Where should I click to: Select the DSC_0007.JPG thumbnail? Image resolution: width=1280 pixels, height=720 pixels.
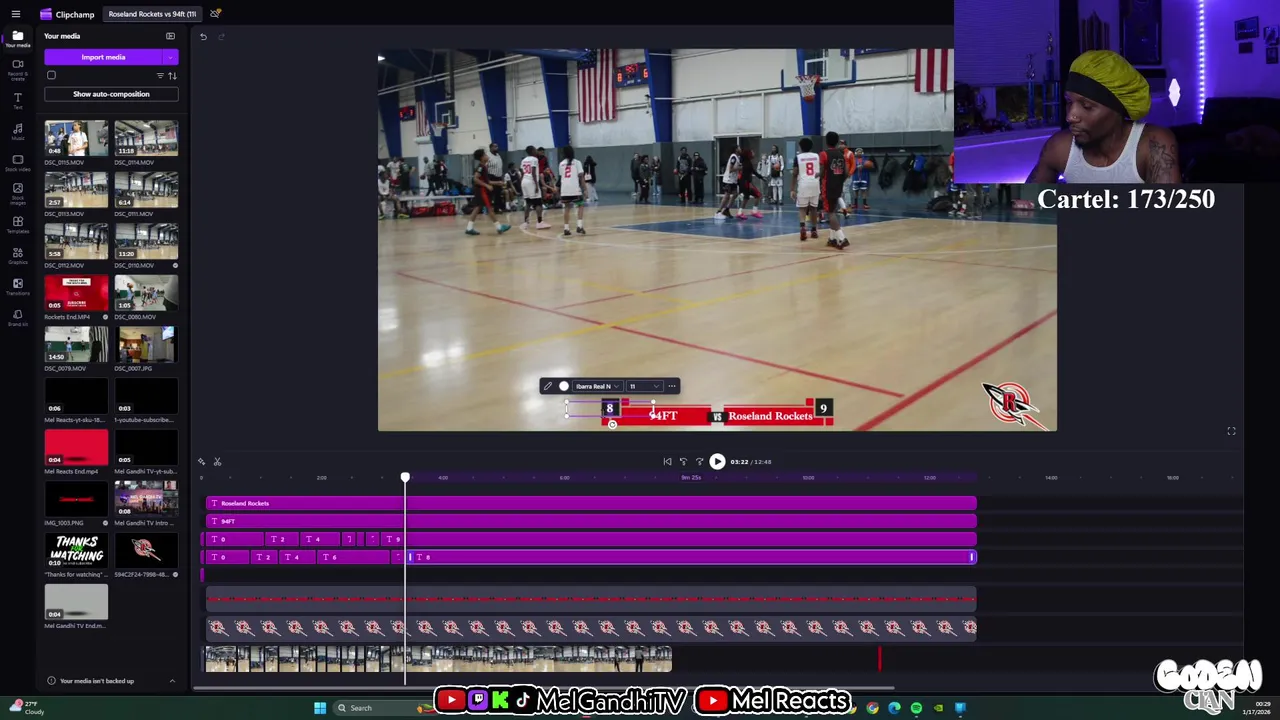tap(146, 345)
